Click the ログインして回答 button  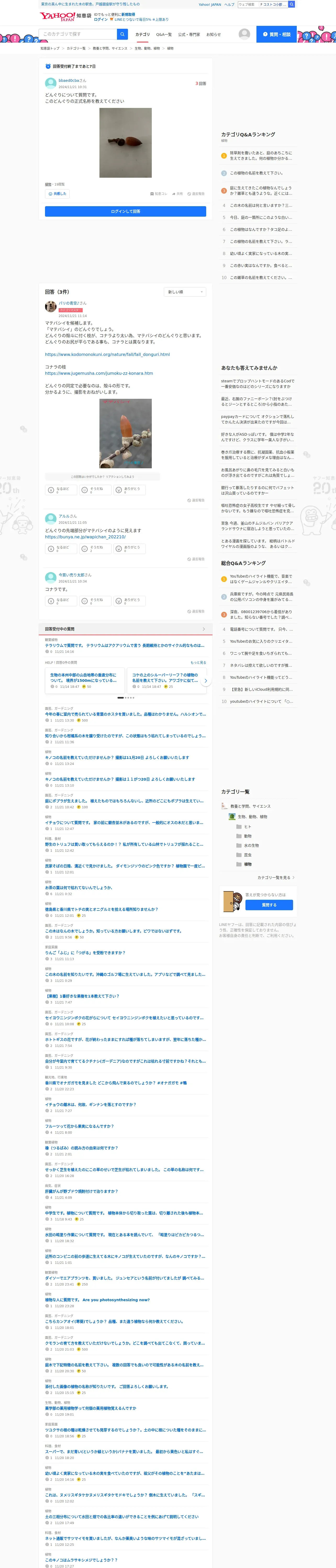tap(126, 211)
